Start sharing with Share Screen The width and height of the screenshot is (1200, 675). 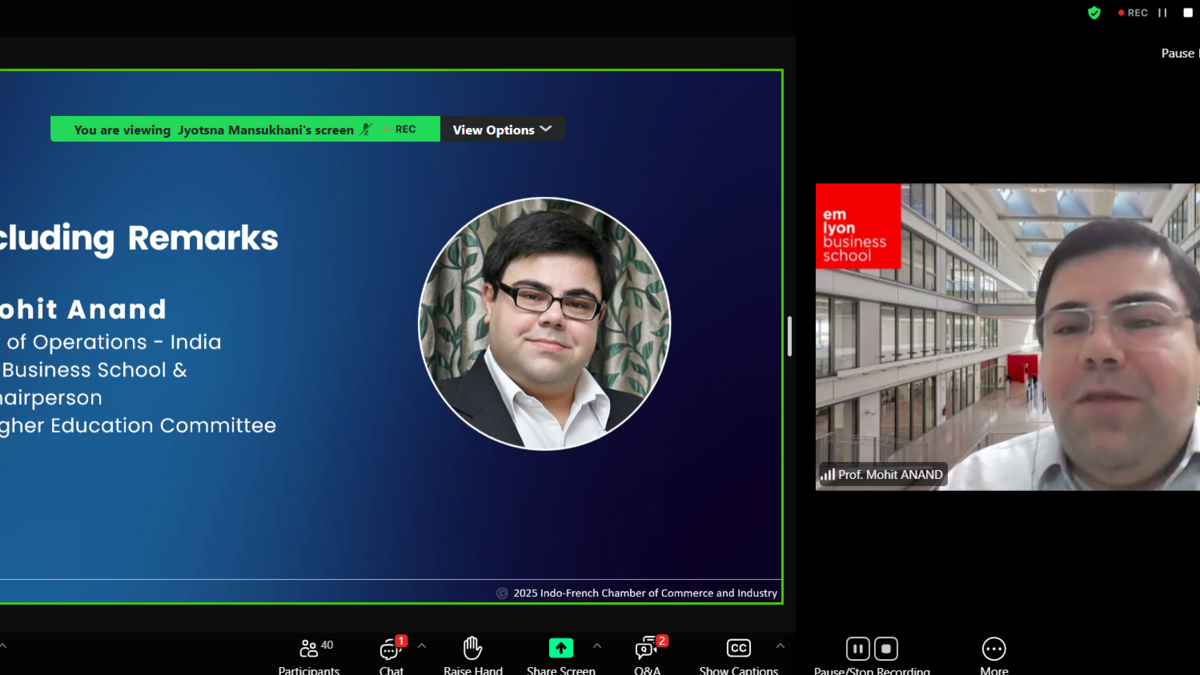[561, 652]
